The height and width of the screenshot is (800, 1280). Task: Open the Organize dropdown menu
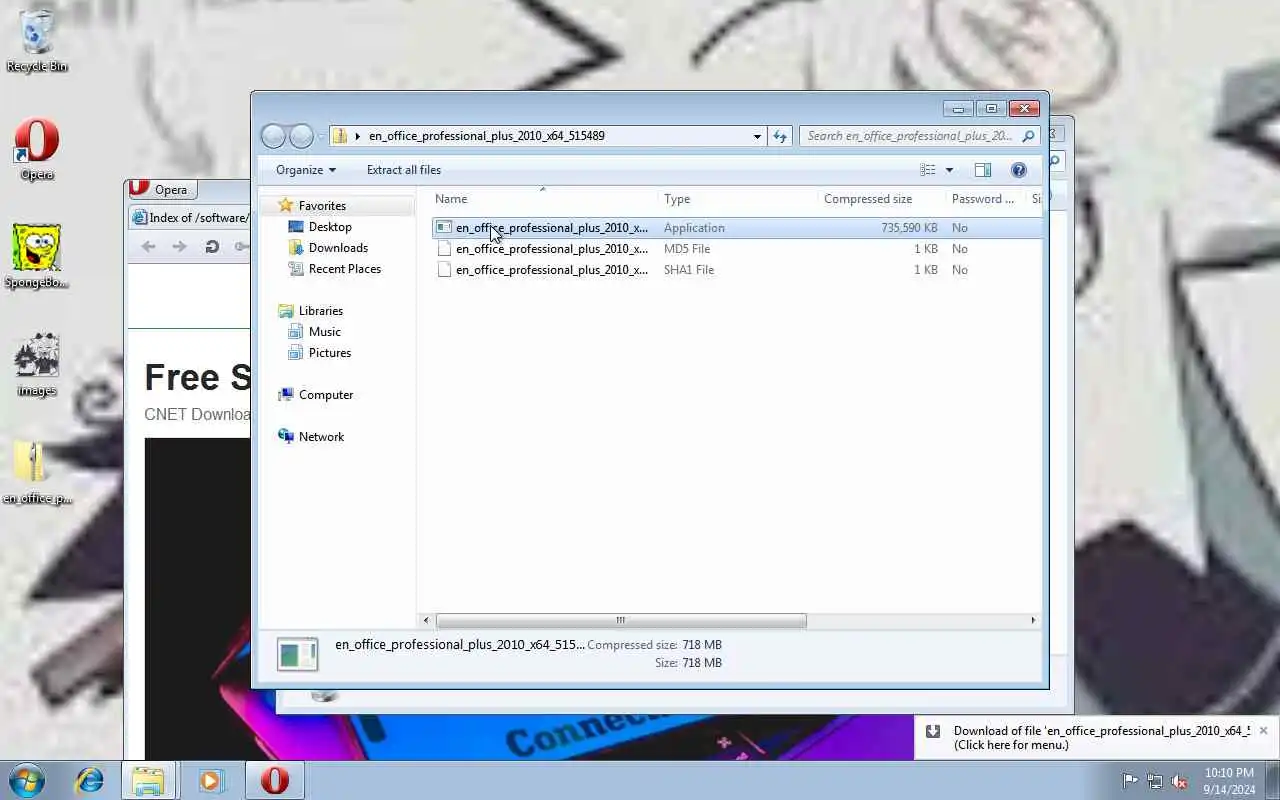(306, 170)
